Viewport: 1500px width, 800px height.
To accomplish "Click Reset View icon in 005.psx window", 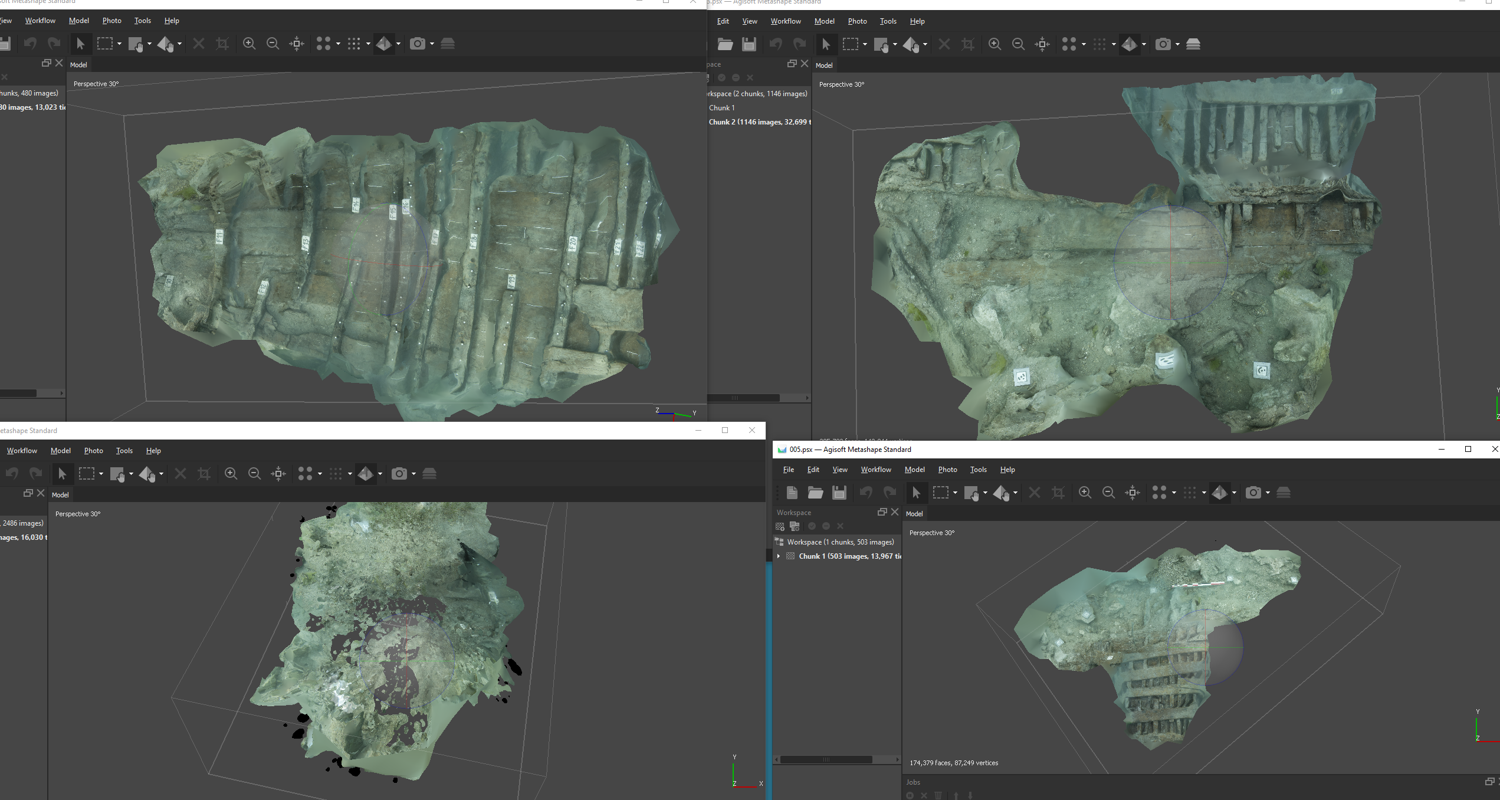I will pyautogui.click(x=1132, y=493).
